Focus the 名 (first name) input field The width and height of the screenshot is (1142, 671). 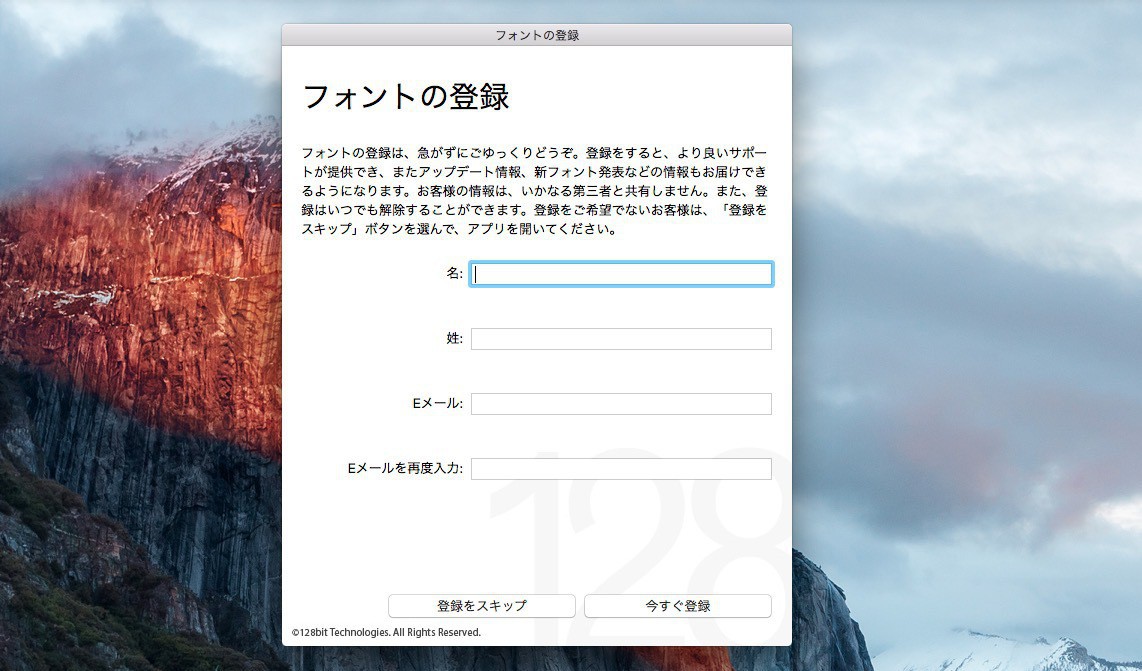coord(621,274)
